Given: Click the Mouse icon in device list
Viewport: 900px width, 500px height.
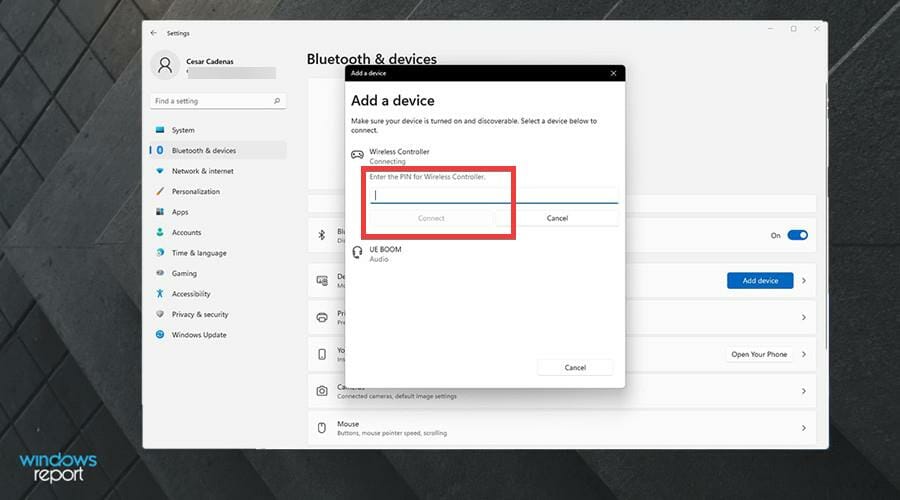Looking at the screenshot, I should click(322, 428).
